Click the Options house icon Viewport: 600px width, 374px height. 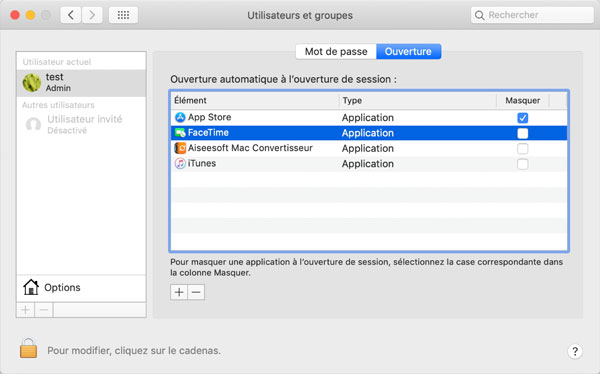31,287
